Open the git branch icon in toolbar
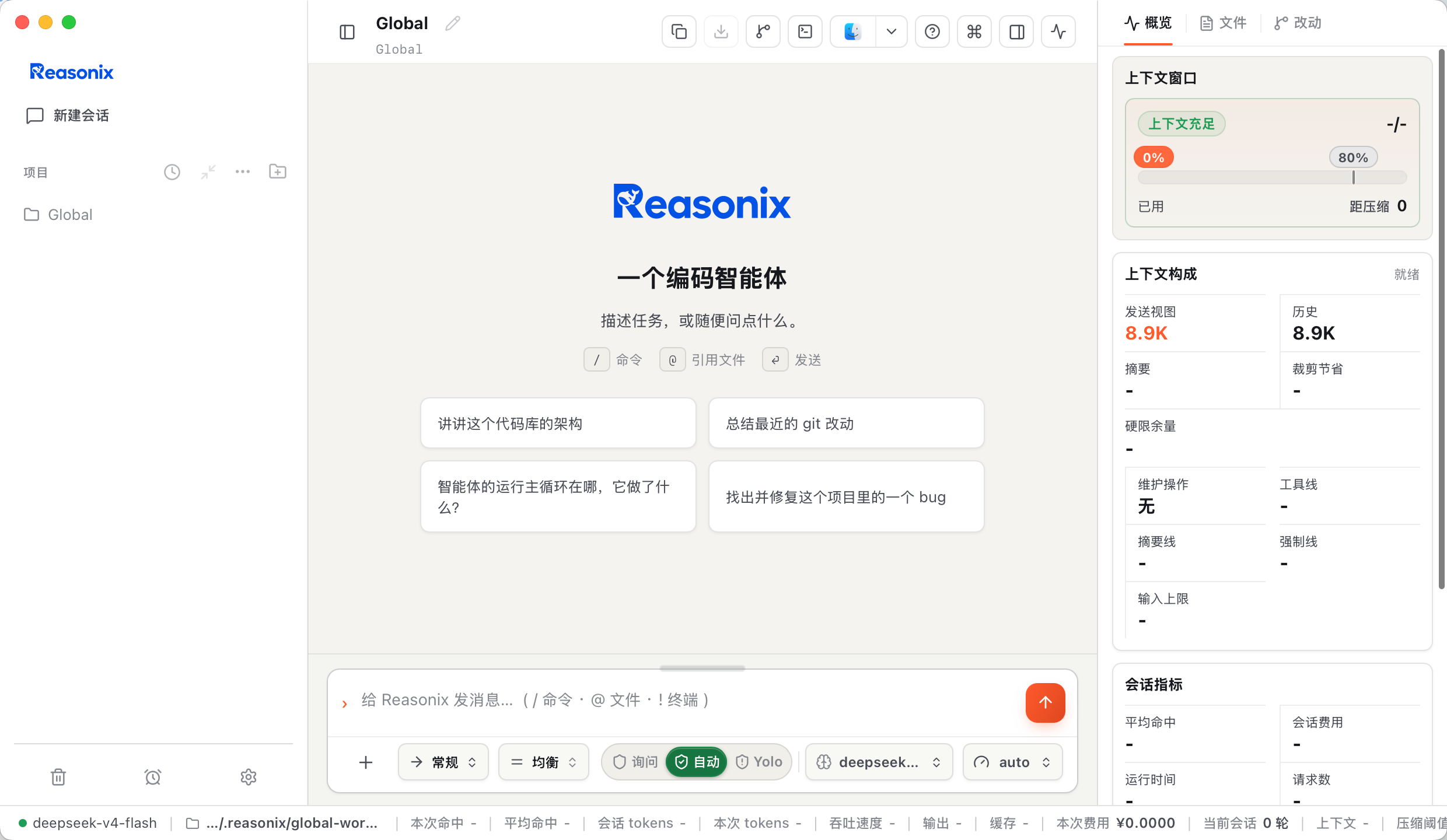 tap(763, 32)
